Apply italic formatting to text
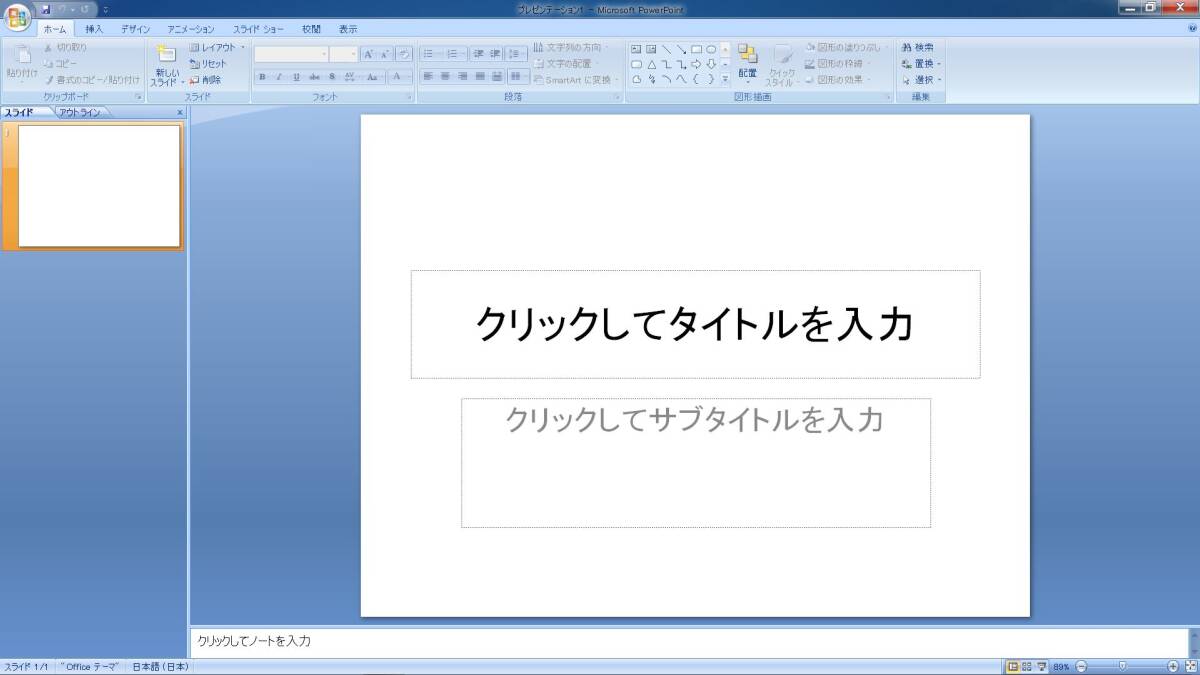This screenshot has height=675, width=1200. coord(278,76)
